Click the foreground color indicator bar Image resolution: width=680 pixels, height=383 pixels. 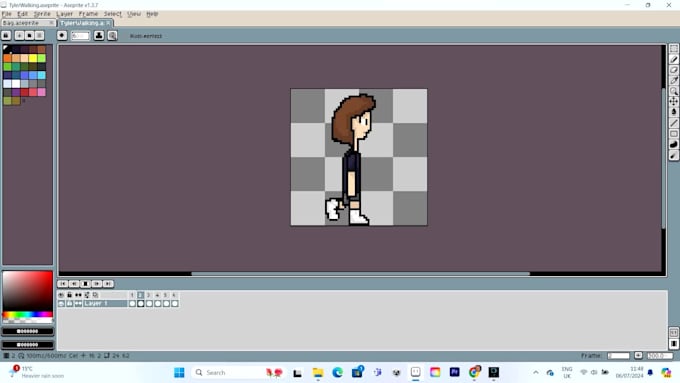pyautogui.click(x=28, y=331)
